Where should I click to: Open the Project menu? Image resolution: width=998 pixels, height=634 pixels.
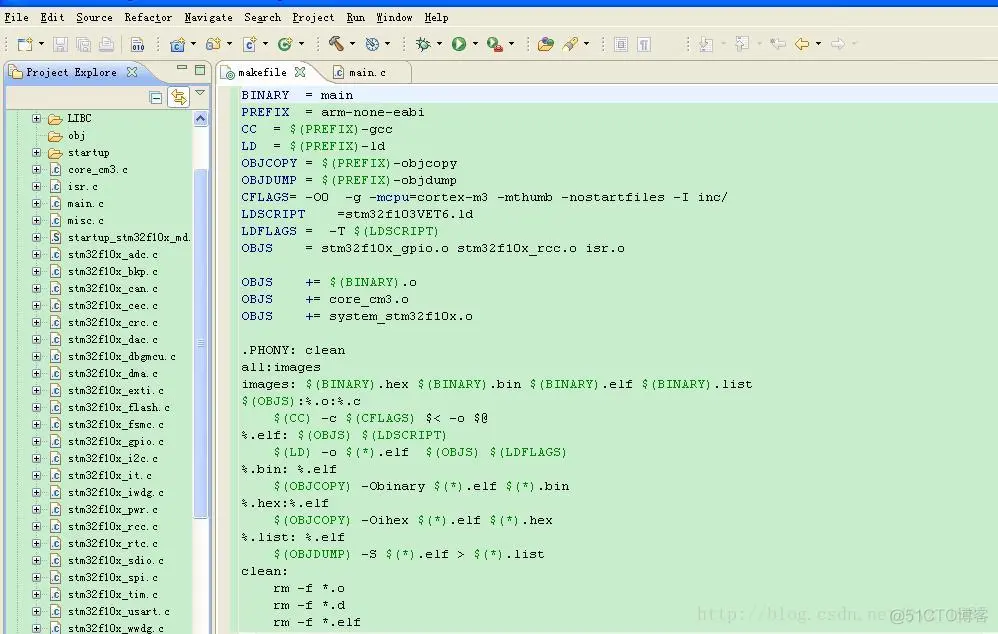tap(313, 17)
